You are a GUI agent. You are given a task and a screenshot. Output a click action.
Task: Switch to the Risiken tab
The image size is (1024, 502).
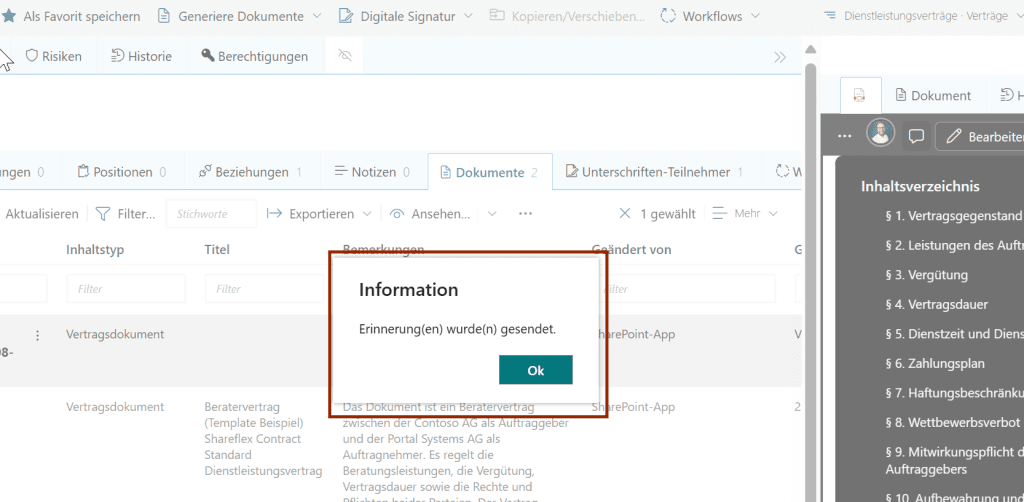[54, 56]
